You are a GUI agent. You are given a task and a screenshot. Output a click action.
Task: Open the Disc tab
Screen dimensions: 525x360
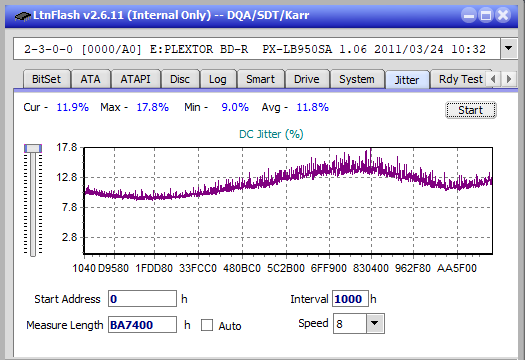(180, 79)
